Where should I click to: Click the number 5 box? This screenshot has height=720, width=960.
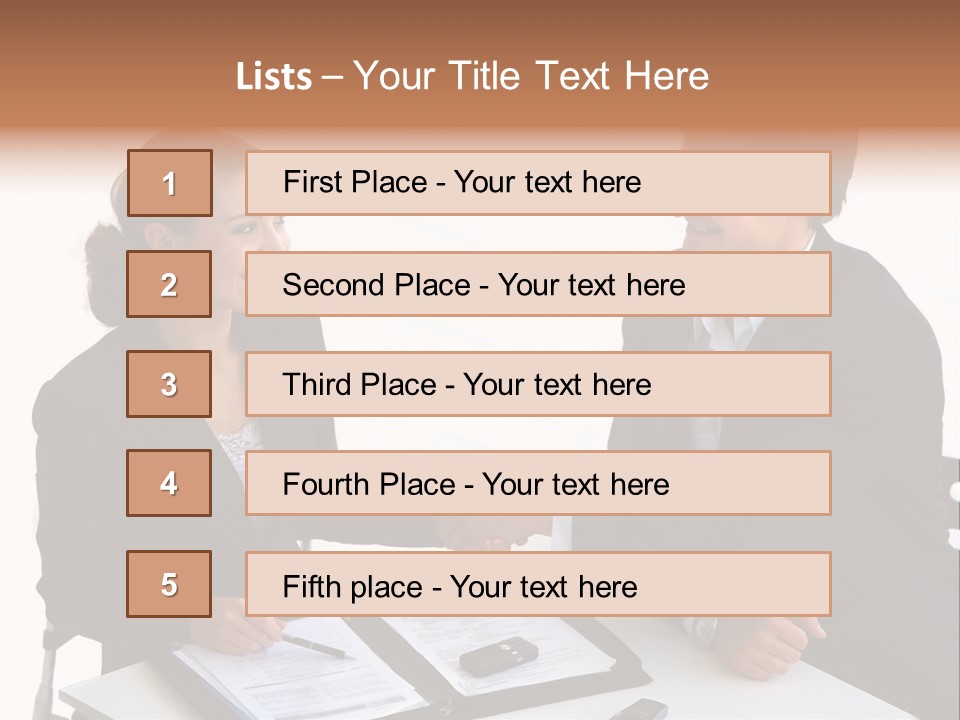pyautogui.click(x=169, y=584)
